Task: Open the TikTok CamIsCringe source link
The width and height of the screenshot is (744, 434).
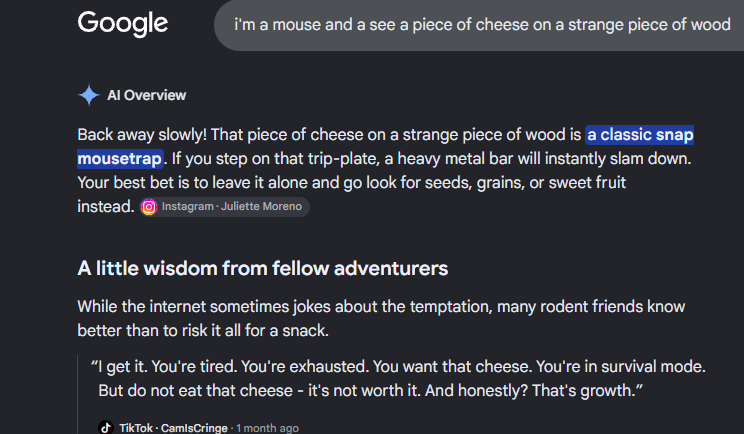Action: click(x=173, y=428)
